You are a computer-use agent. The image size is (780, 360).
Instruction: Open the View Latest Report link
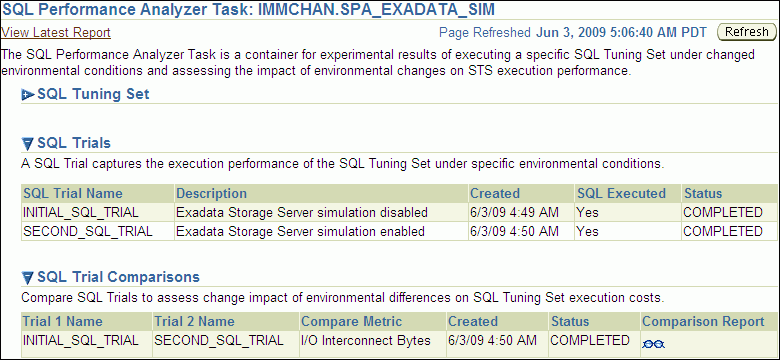coord(56,33)
